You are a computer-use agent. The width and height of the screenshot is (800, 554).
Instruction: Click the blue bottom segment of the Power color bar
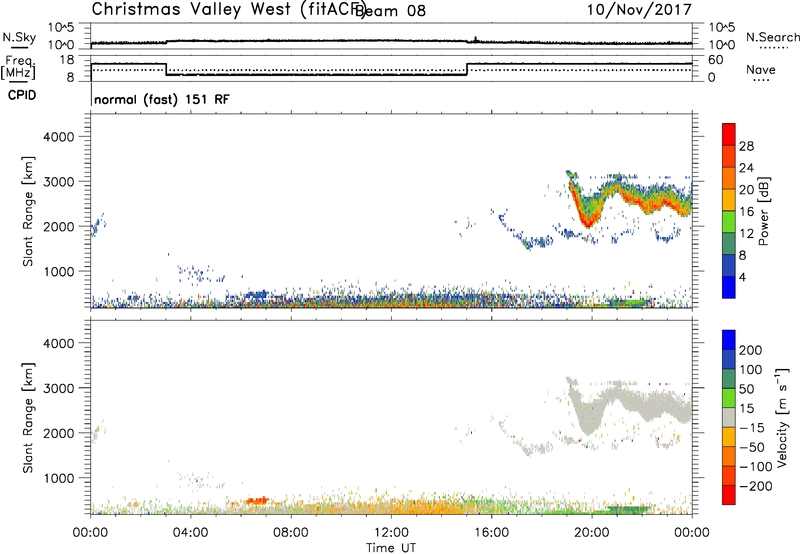point(729,287)
